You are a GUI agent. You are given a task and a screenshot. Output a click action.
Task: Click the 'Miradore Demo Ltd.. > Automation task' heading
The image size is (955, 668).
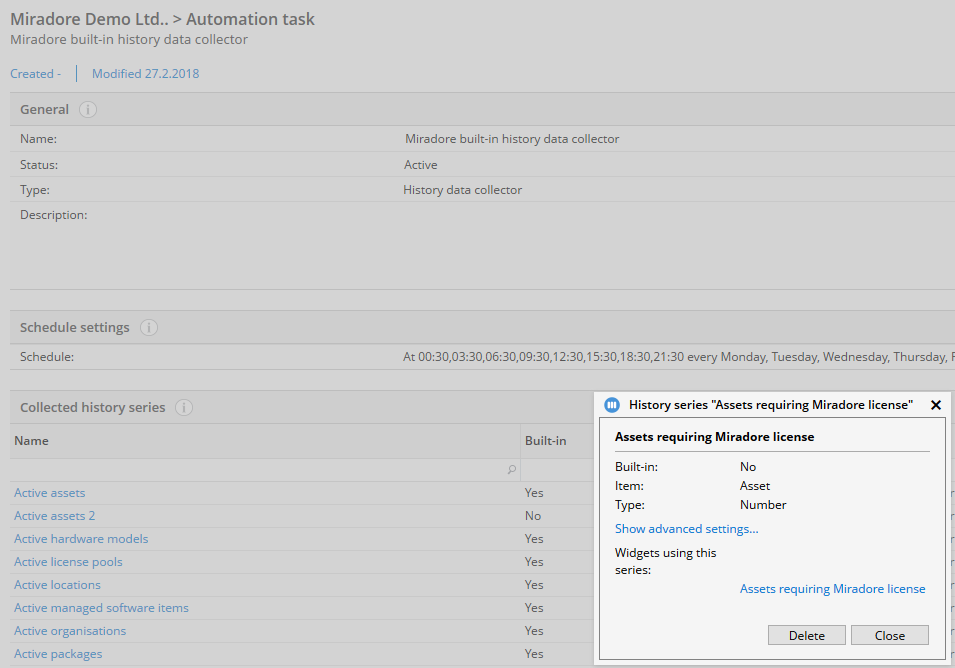[x=163, y=19]
